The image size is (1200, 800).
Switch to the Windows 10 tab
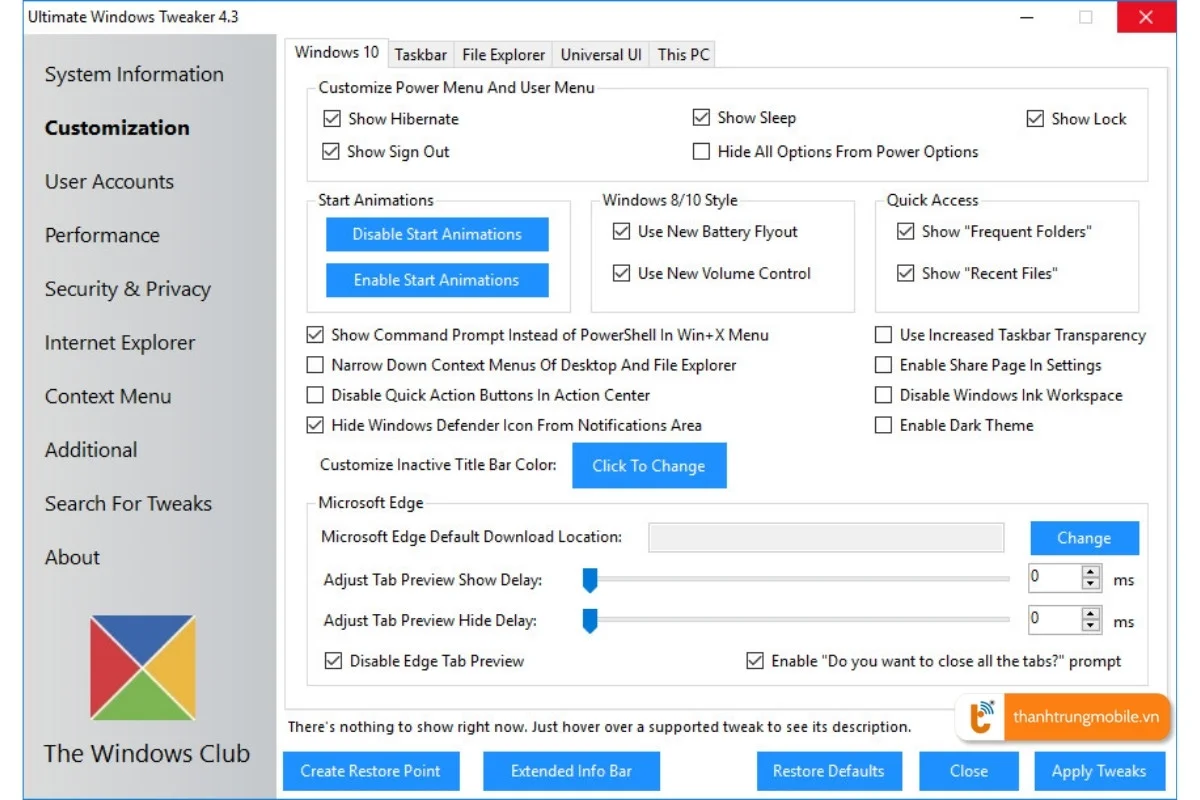pyautogui.click(x=337, y=53)
